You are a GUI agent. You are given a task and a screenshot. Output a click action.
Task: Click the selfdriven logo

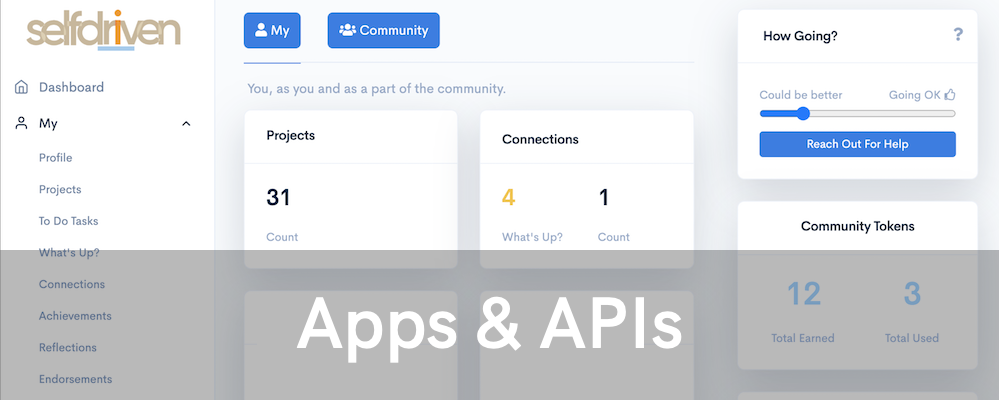103,31
